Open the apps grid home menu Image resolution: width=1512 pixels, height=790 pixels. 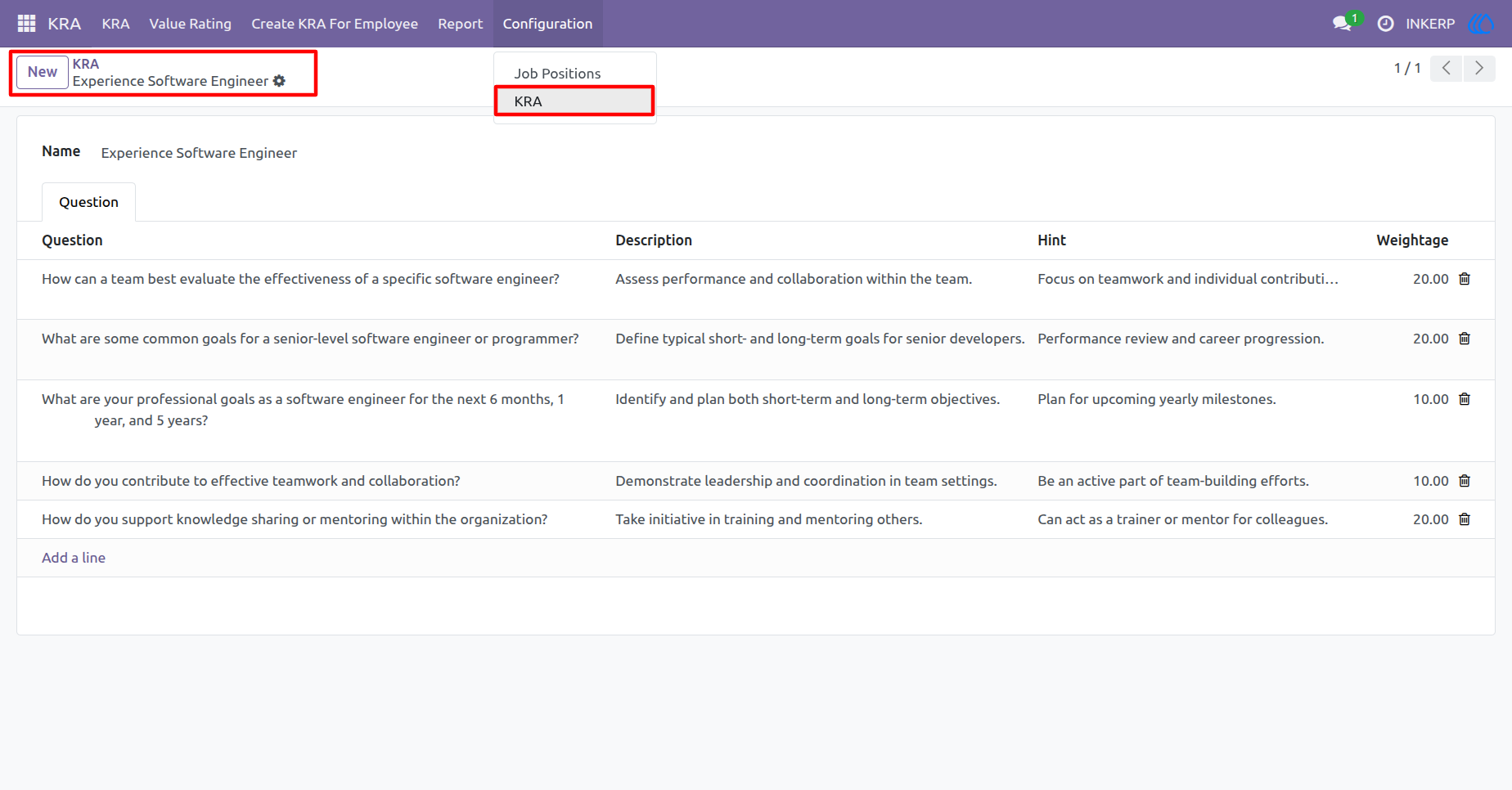[26, 24]
